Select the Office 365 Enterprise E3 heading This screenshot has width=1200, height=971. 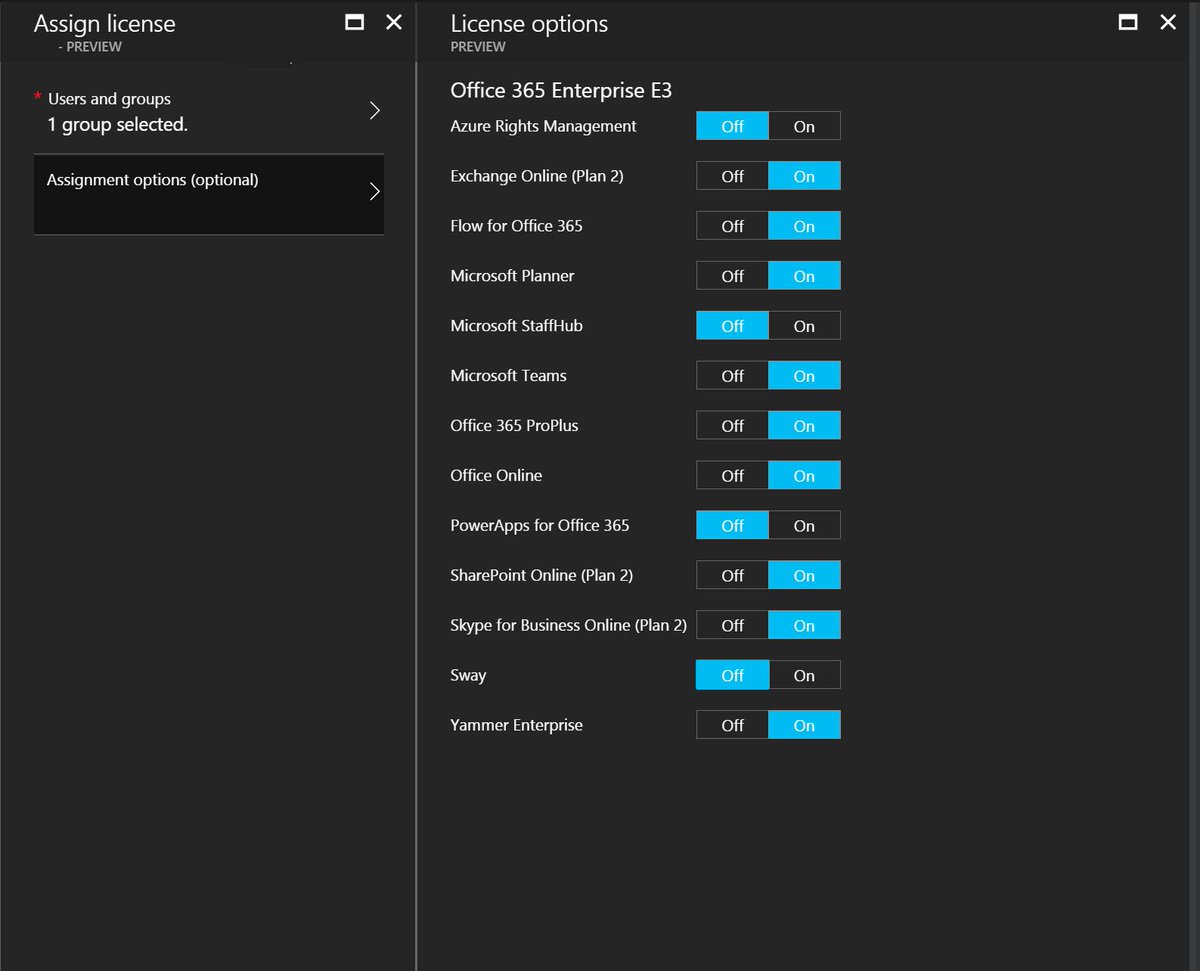point(561,91)
